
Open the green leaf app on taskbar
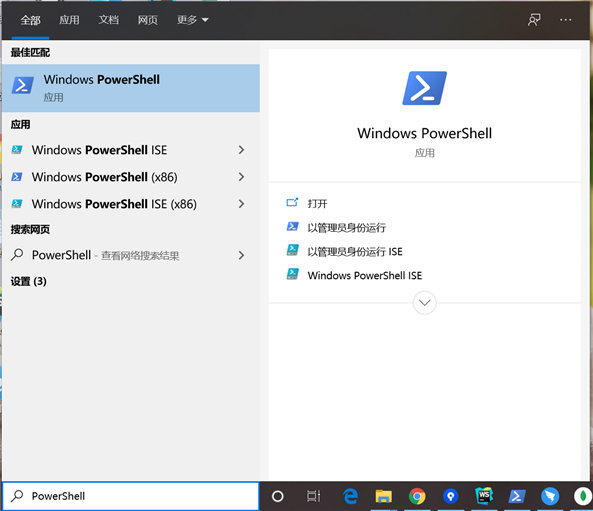583,496
